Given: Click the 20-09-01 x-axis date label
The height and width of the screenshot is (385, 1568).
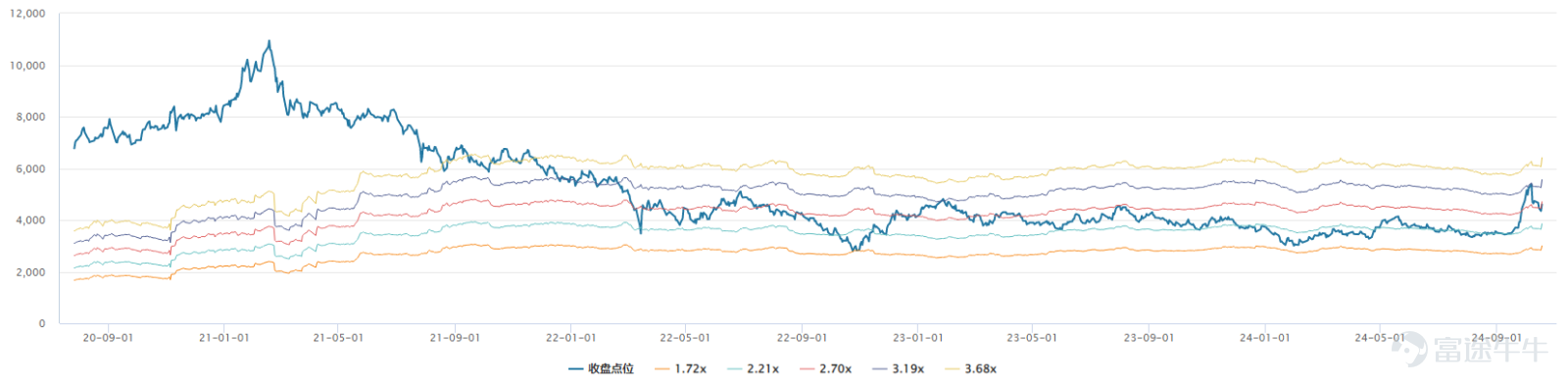Looking at the screenshot, I should [108, 338].
